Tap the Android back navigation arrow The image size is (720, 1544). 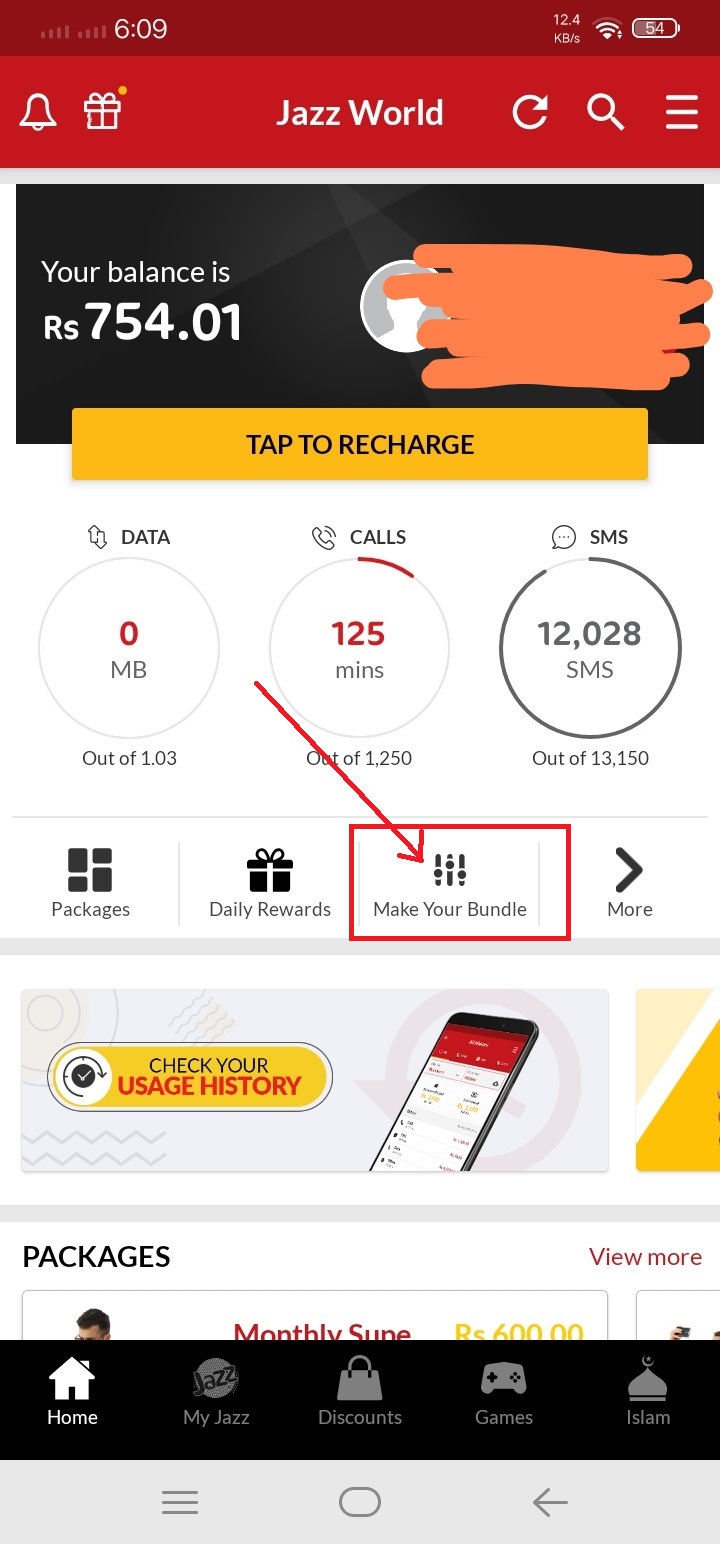pyautogui.click(x=550, y=1502)
